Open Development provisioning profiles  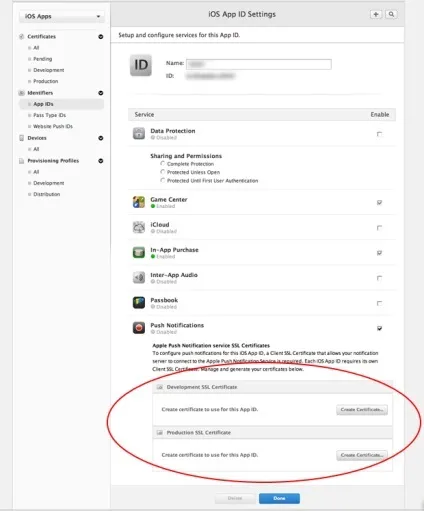point(49,183)
